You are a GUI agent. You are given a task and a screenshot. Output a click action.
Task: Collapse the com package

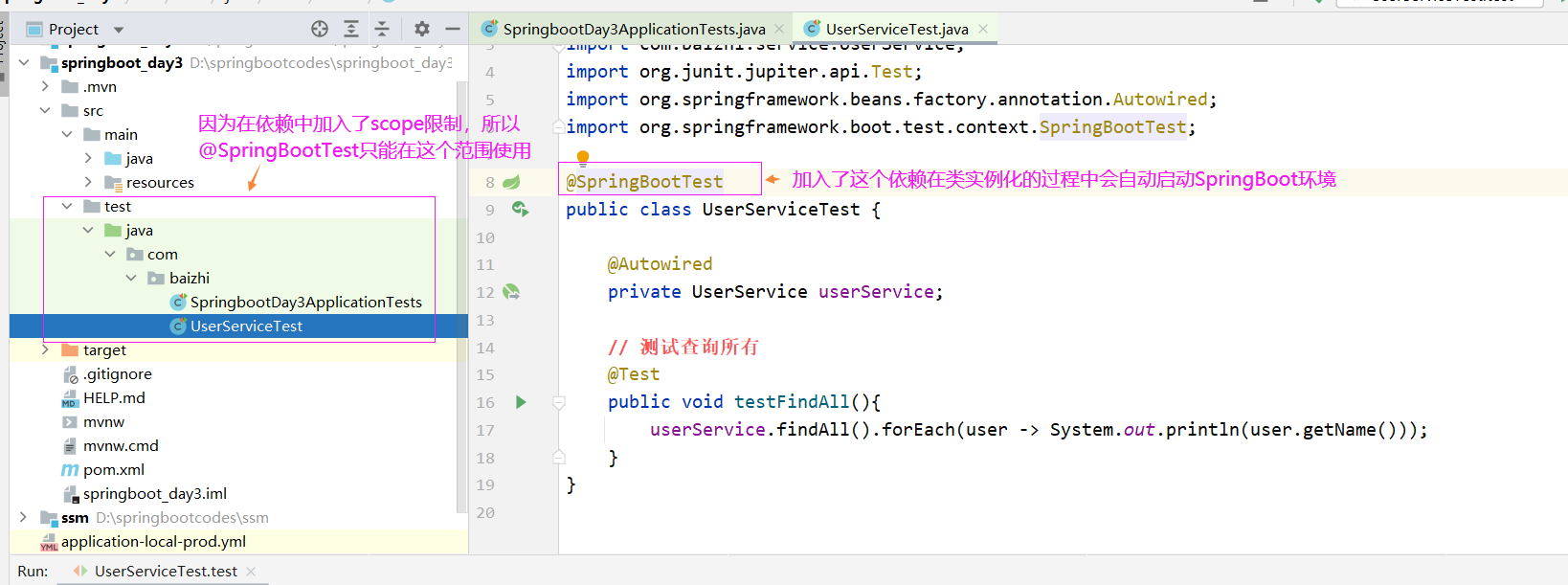pyautogui.click(x=110, y=255)
